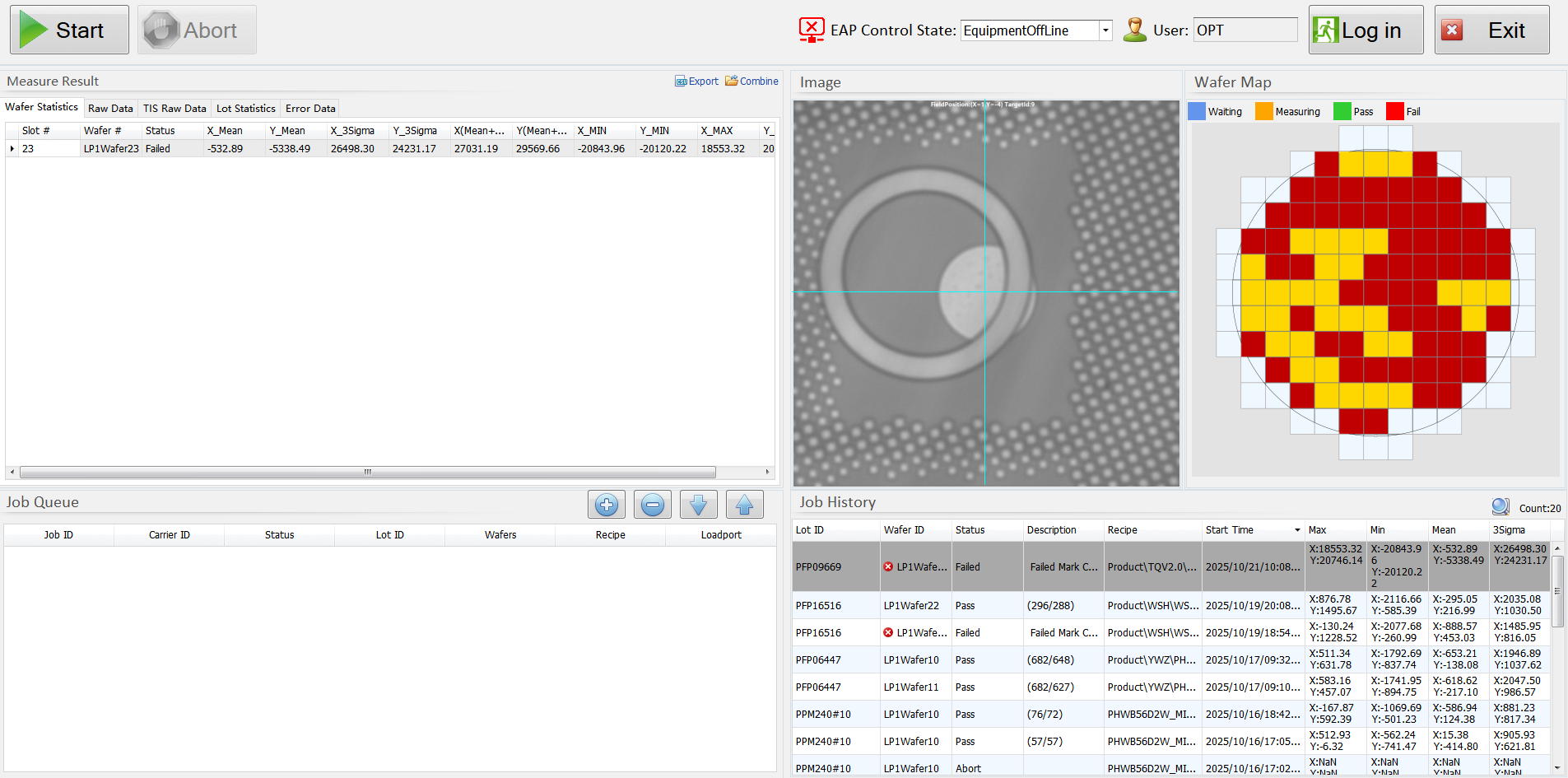Expand the slot 23 row indicator arrow

[12, 149]
